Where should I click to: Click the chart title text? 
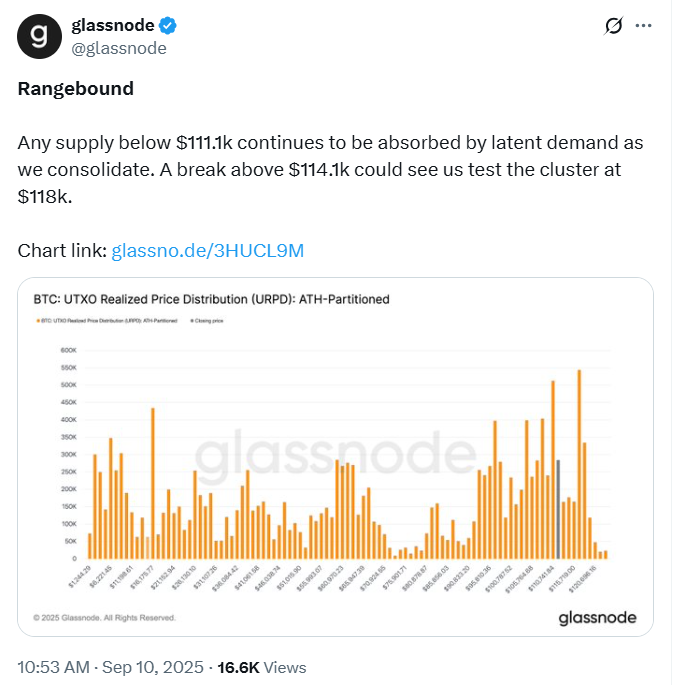pyautogui.click(x=211, y=299)
